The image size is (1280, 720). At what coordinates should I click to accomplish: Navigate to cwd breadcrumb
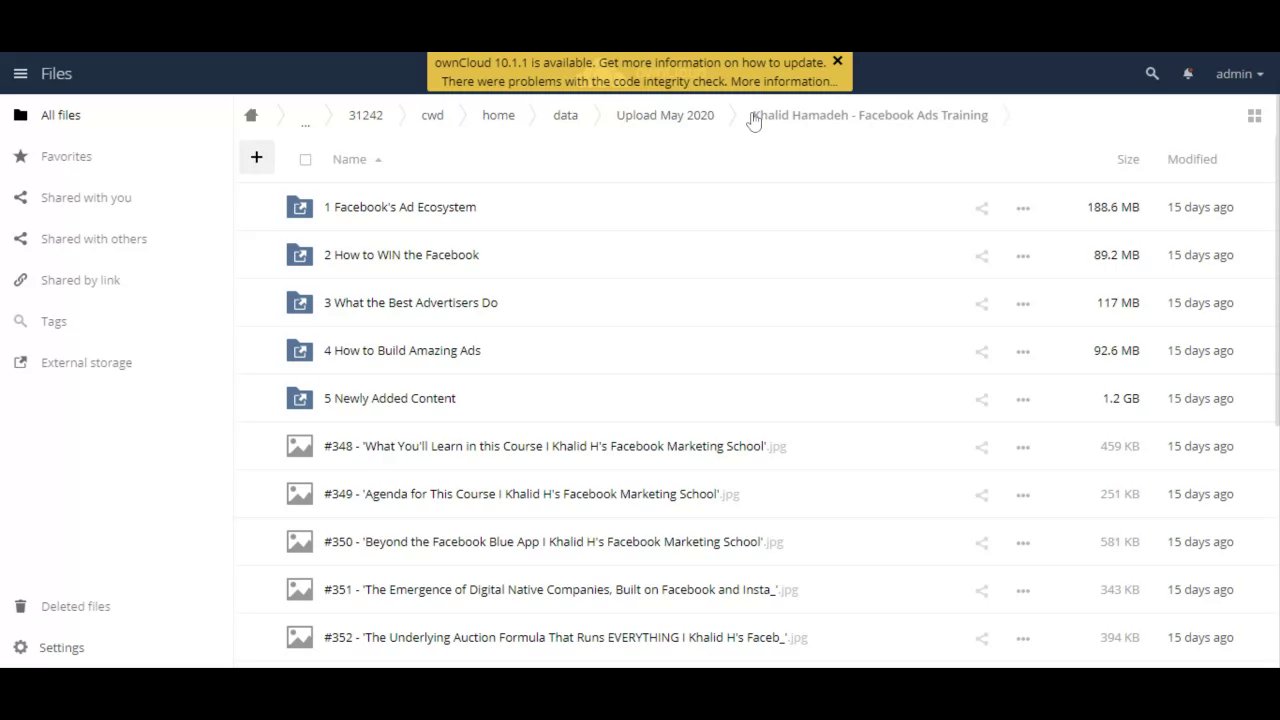(432, 115)
